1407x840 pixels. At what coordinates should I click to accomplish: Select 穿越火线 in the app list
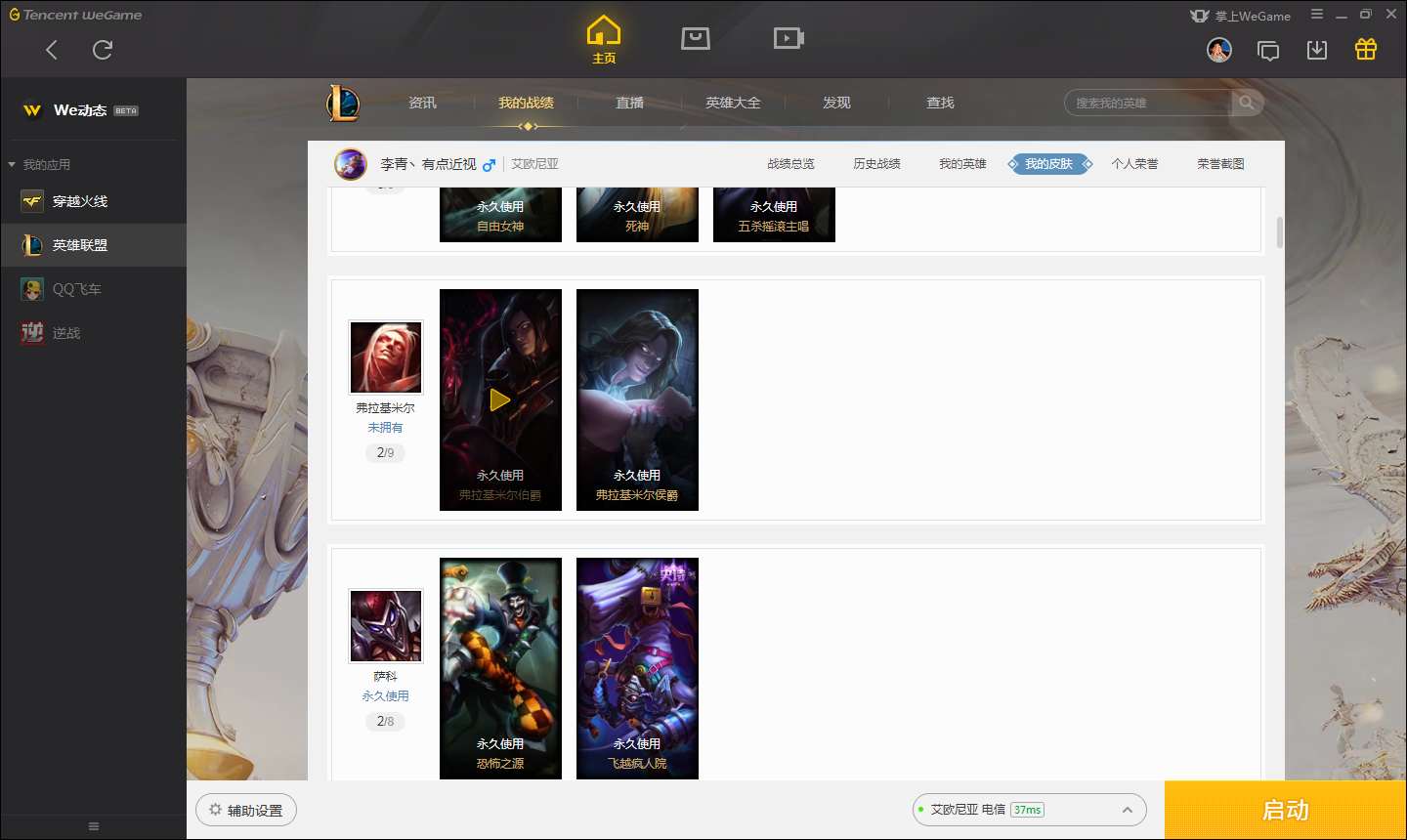point(93,201)
